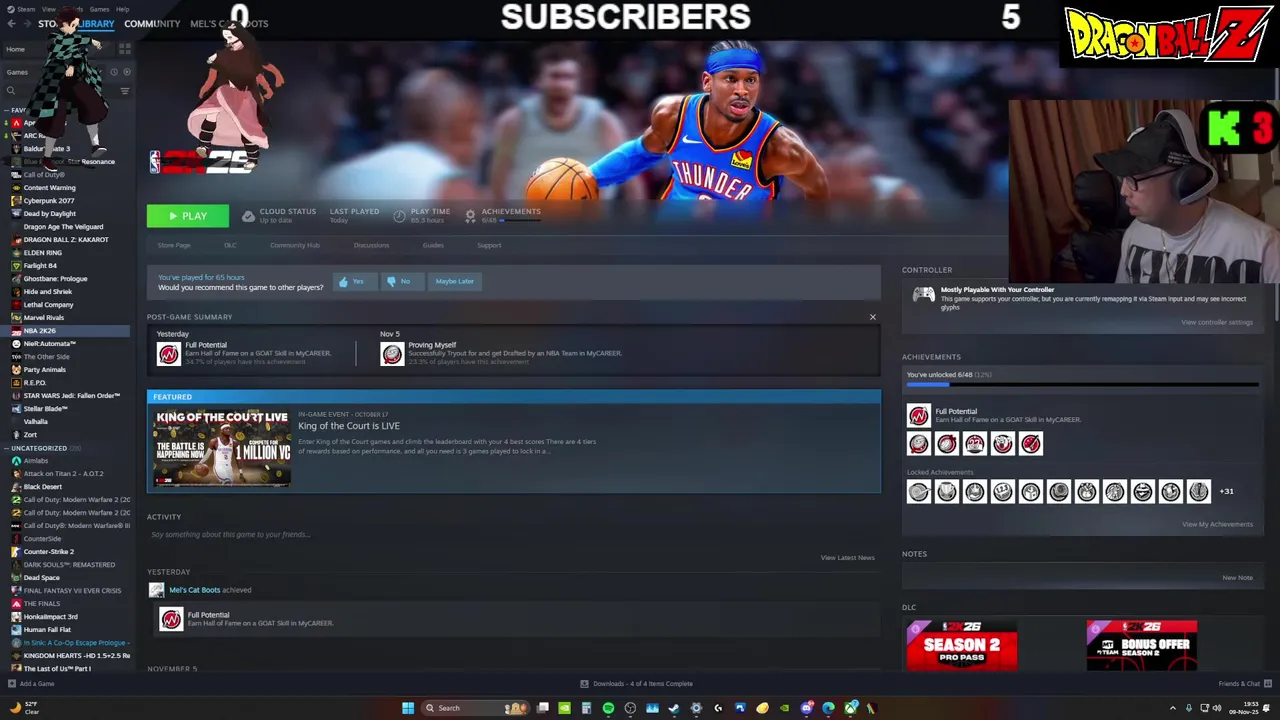The height and width of the screenshot is (720, 1280).
Task: Open Downloads status at bottom
Action: click(x=637, y=684)
